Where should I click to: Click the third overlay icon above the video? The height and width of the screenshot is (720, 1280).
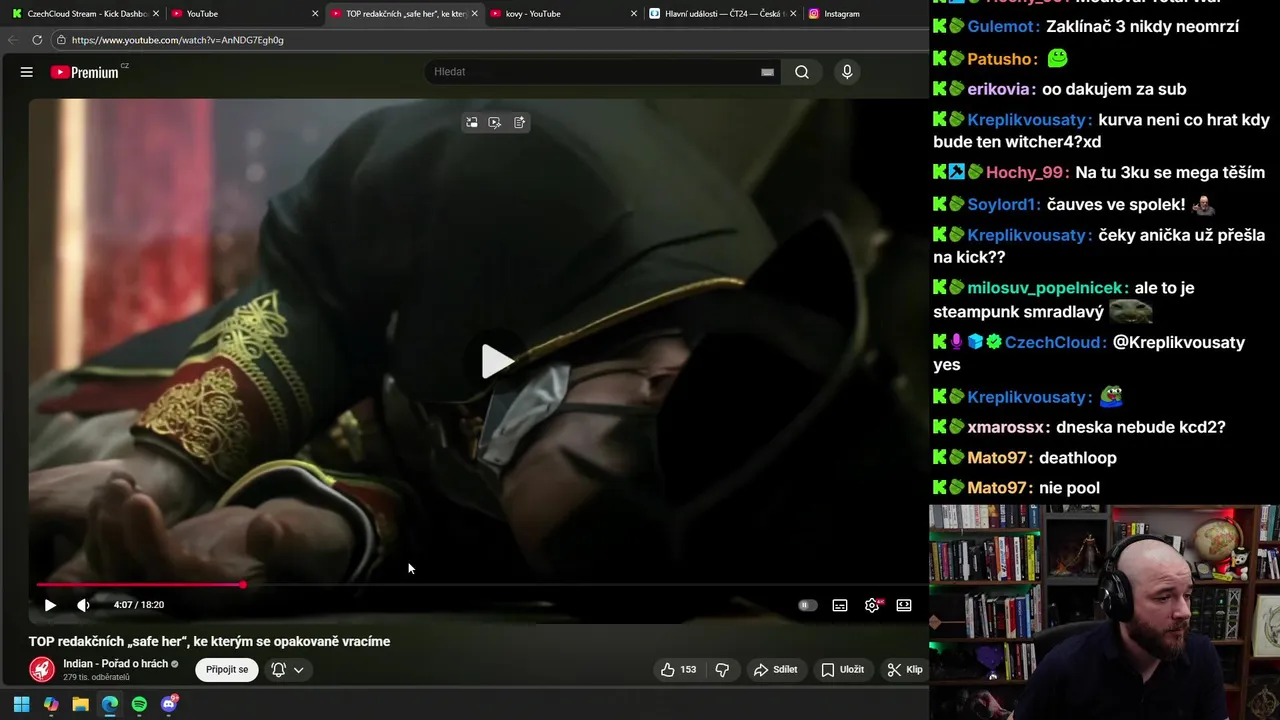pos(519,122)
